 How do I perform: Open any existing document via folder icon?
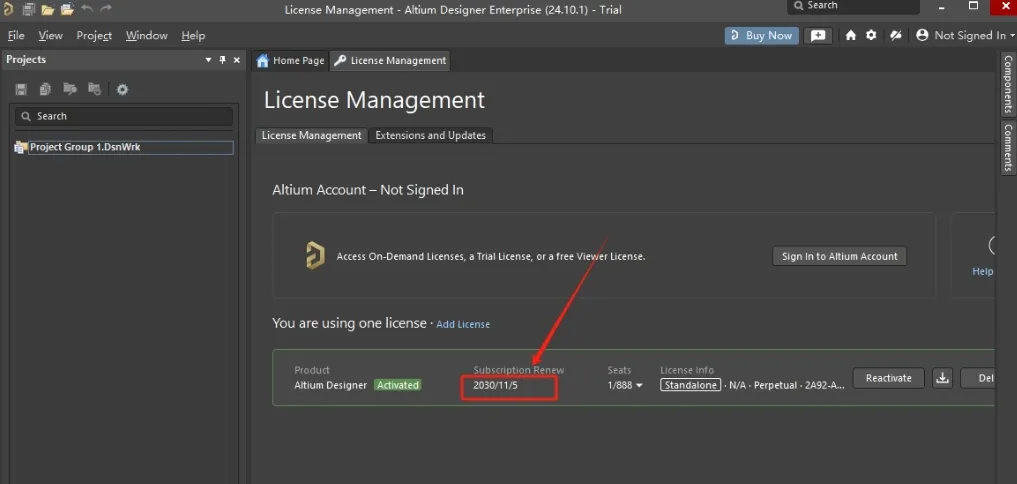click(47, 9)
